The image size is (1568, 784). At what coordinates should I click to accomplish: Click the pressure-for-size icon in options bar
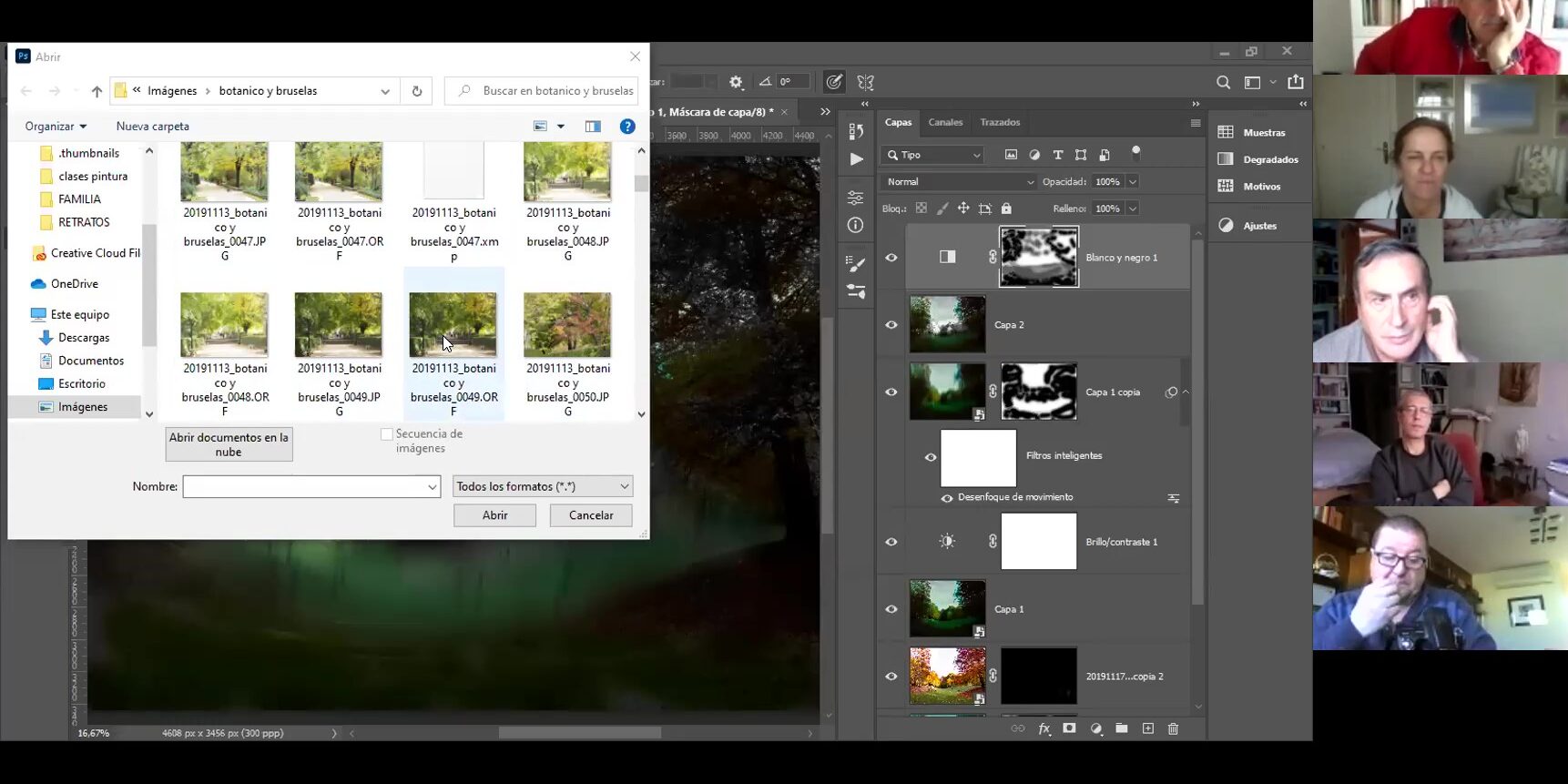(834, 82)
